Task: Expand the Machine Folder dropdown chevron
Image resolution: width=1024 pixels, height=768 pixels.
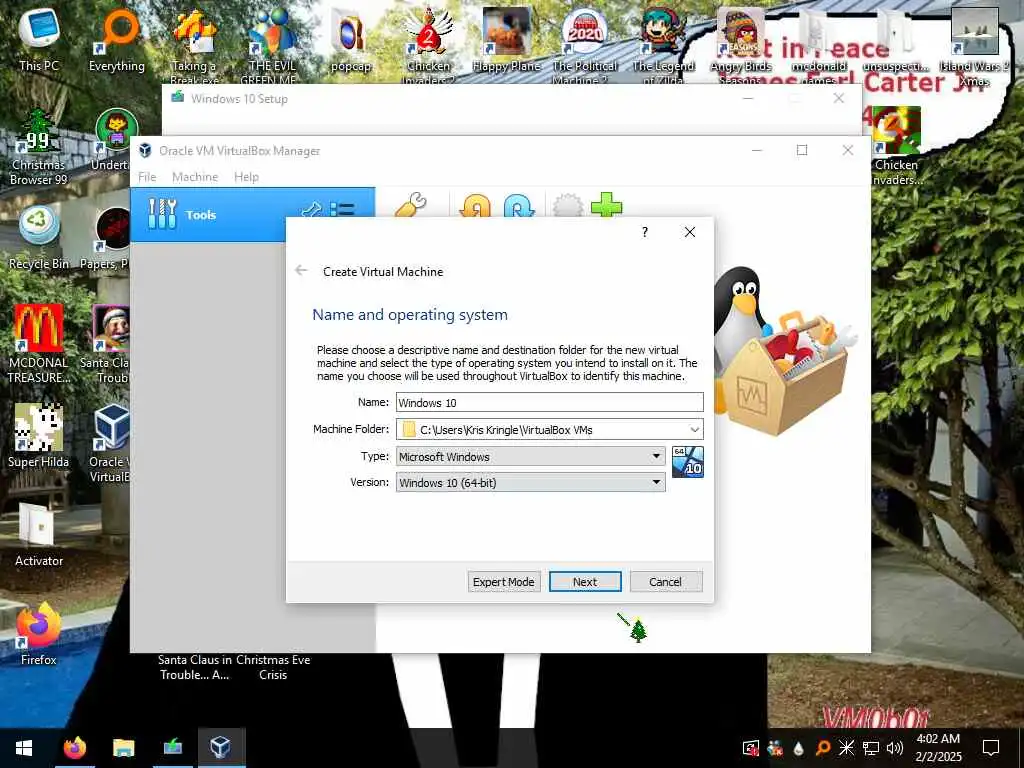Action: 695,430
